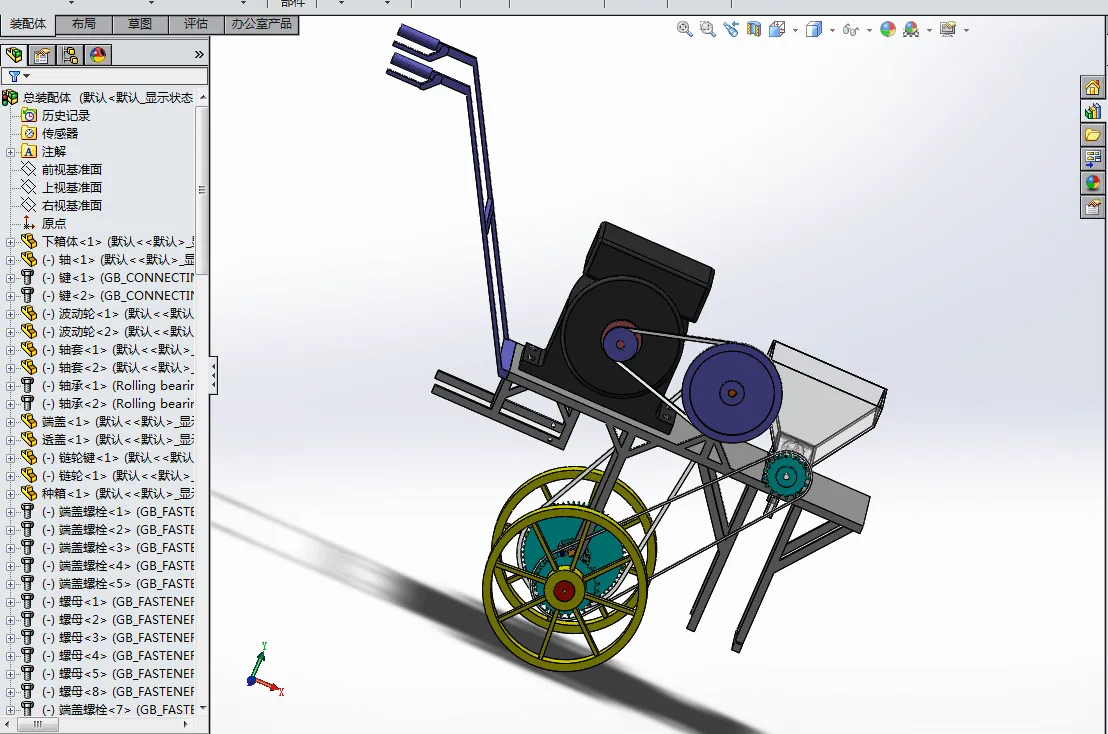
Task: Switch to the 装配体 tab
Action: click(28, 24)
